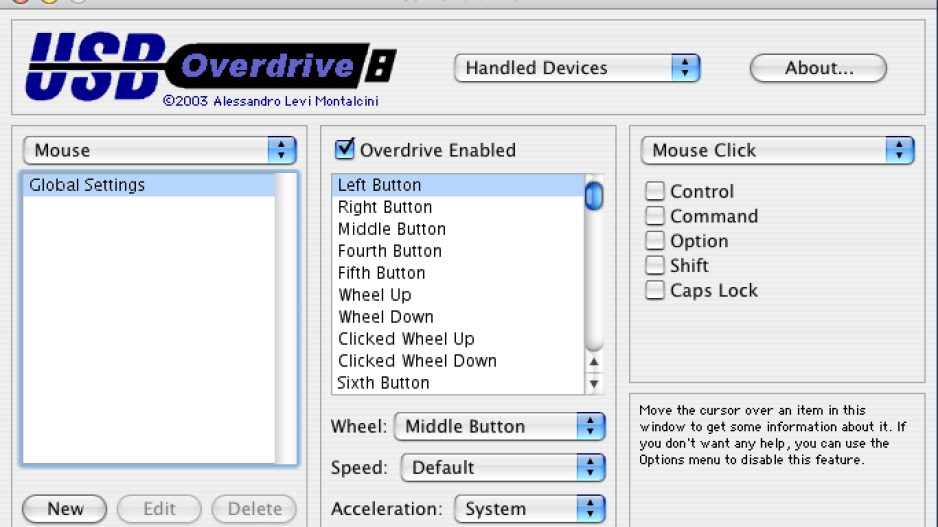The height and width of the screenshot is (527, 938).
Task: Open the Mouse Click action dropdown
Action: coord(778,150)
